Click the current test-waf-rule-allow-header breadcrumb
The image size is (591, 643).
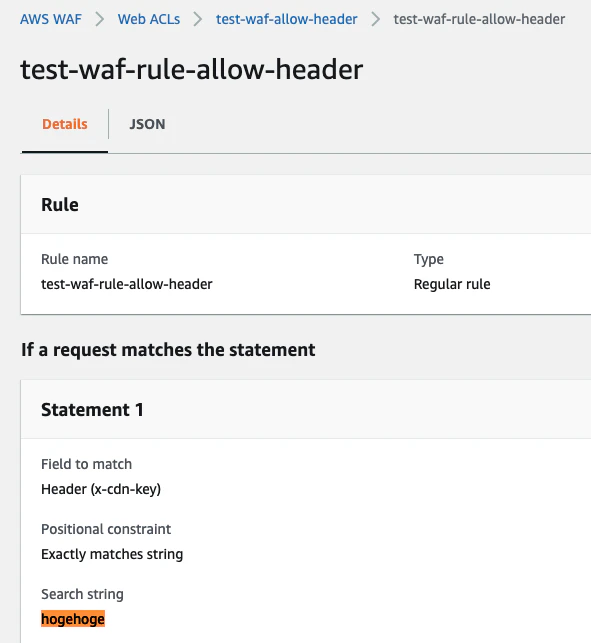pos(479,19)
